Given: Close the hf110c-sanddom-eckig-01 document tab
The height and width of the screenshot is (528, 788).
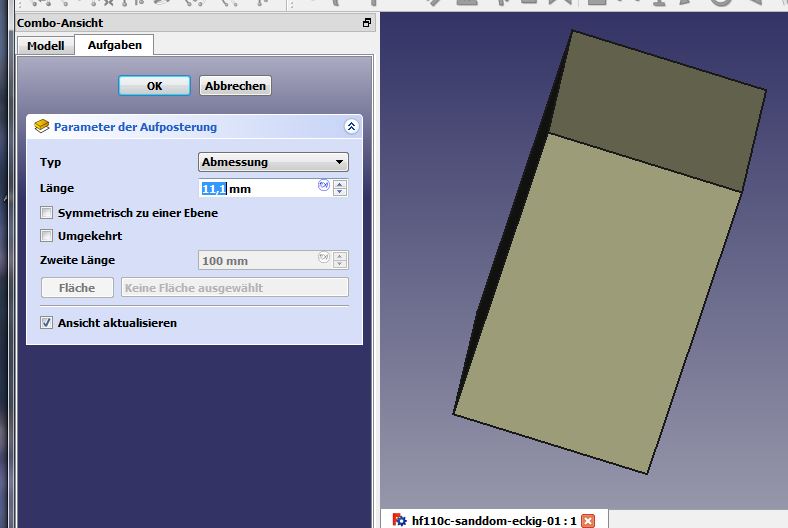Looking at the screenshot, I should [588, 520].
